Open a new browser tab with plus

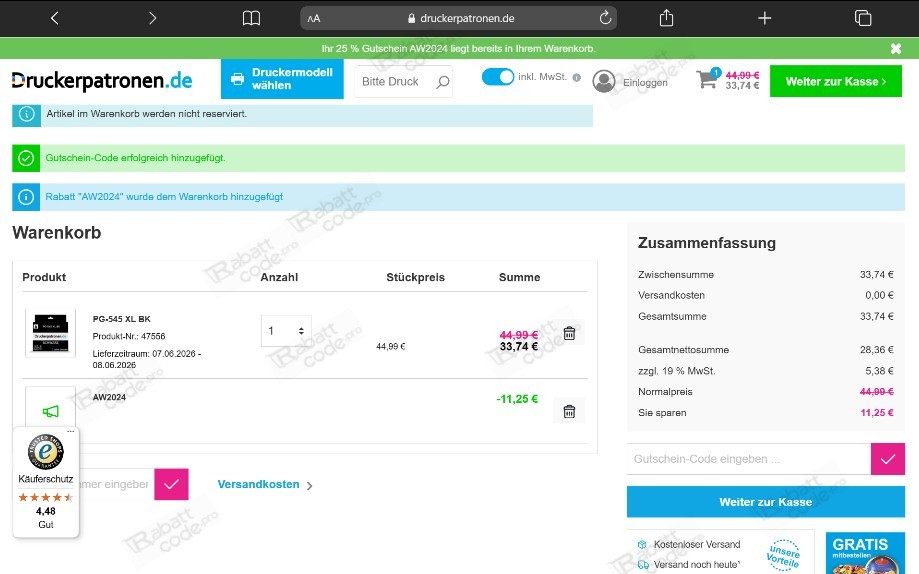(764, 18)
